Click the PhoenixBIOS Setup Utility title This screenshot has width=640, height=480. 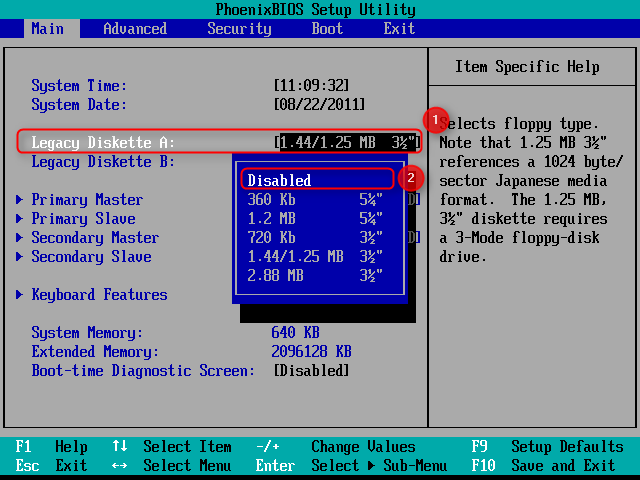(x=316, y=9)
